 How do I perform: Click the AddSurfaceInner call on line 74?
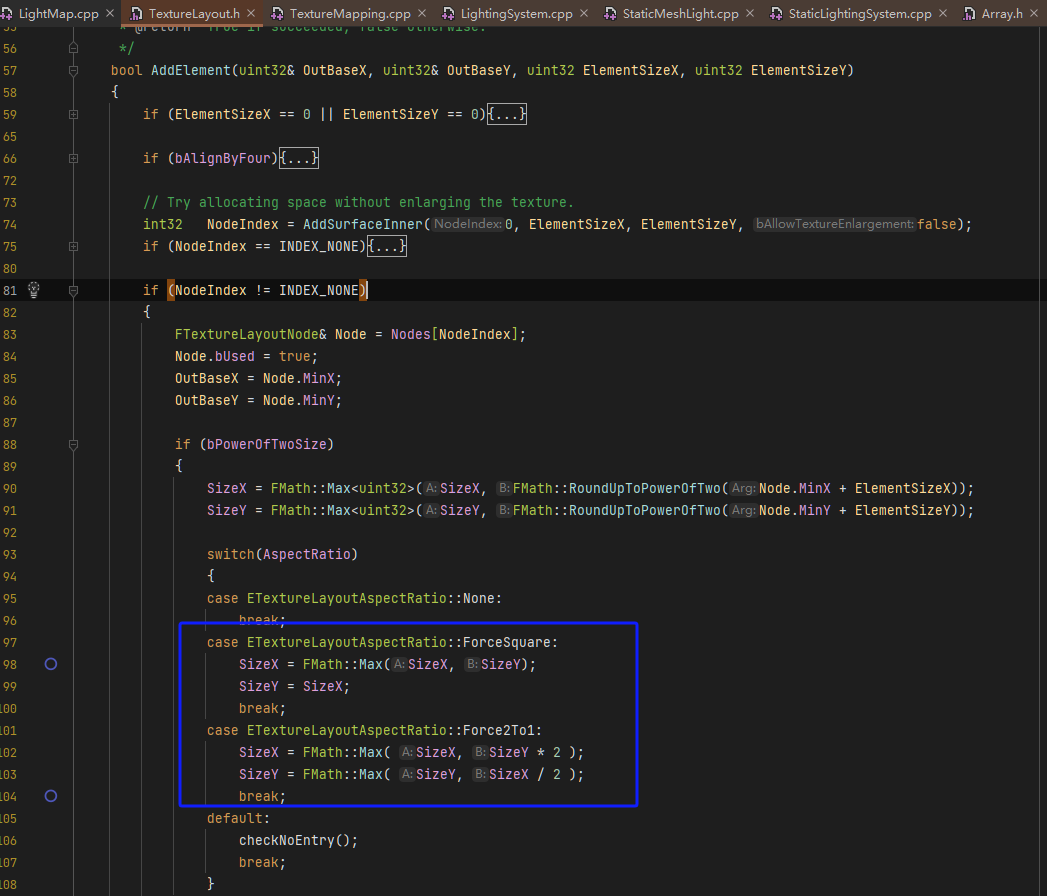tap(363, 224)
